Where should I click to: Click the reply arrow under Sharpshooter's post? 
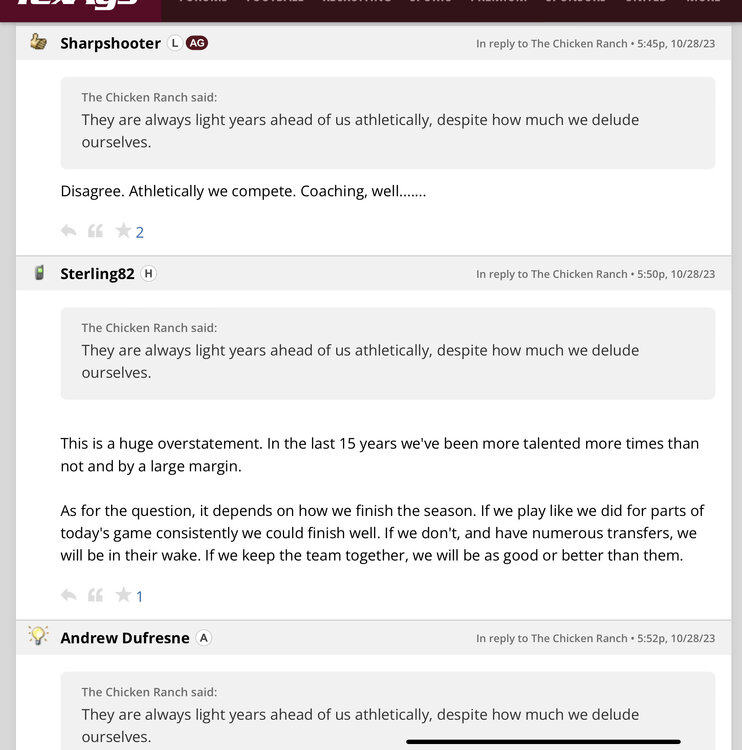pos(69,231)
